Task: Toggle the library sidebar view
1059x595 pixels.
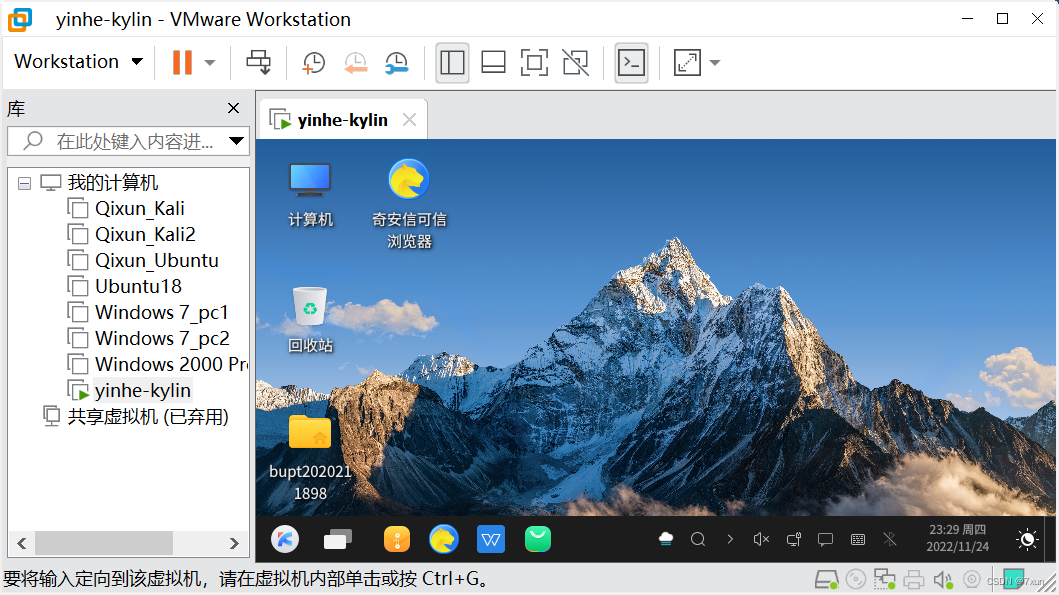Action: pos(453,62)
